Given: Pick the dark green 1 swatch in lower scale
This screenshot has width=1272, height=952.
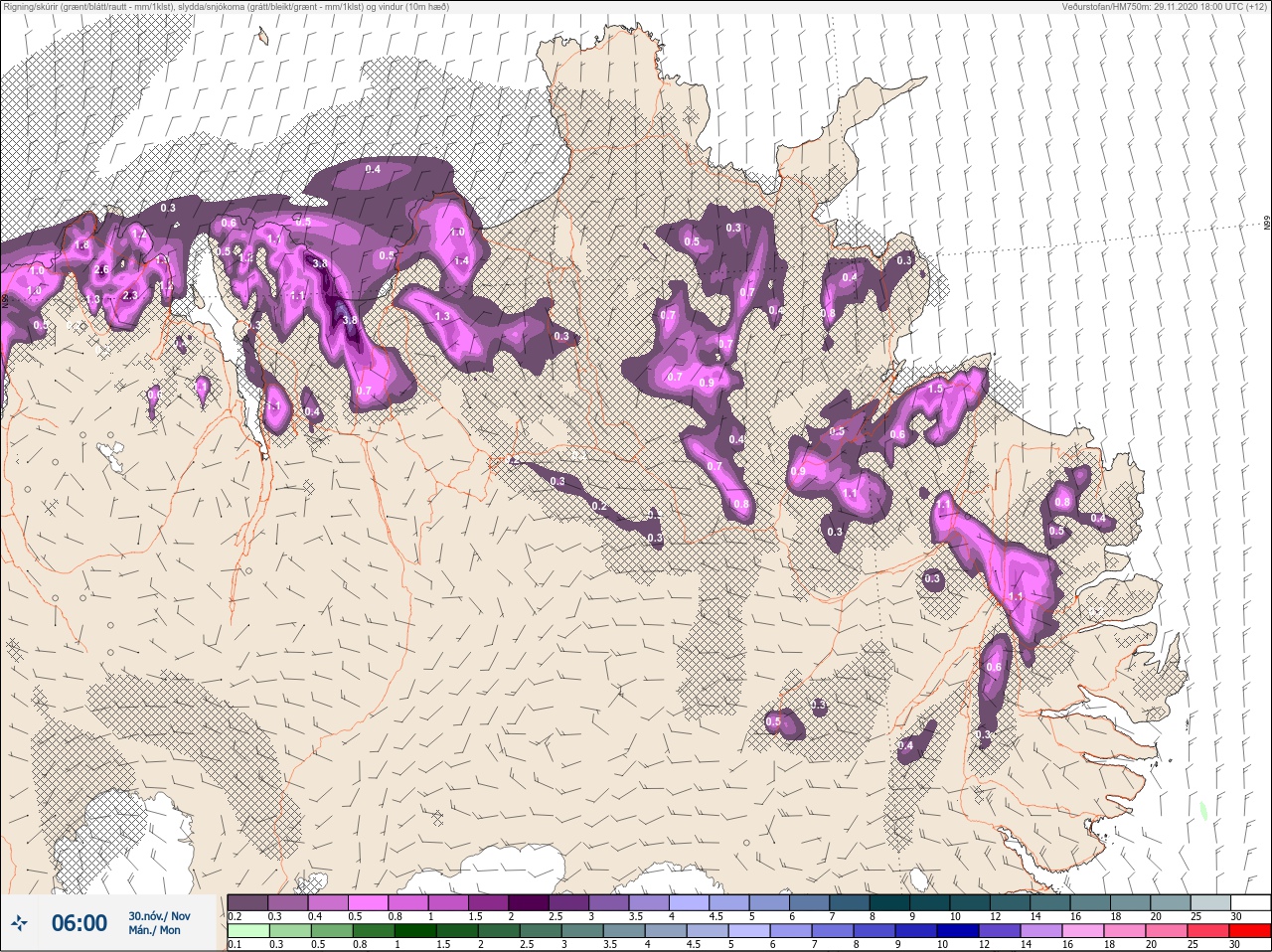Looking at the screenshot, I should tap(415, 930).
